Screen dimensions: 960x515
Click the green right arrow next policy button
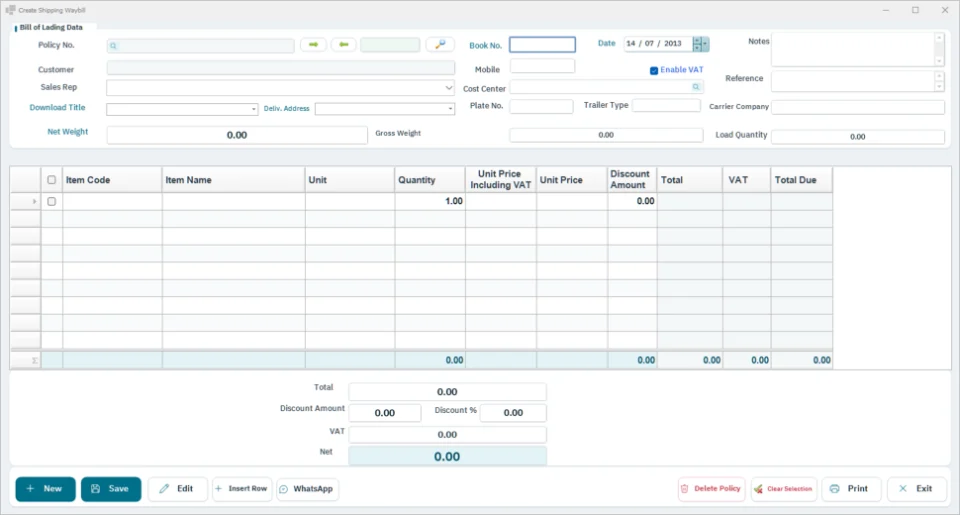pos(313,45)
